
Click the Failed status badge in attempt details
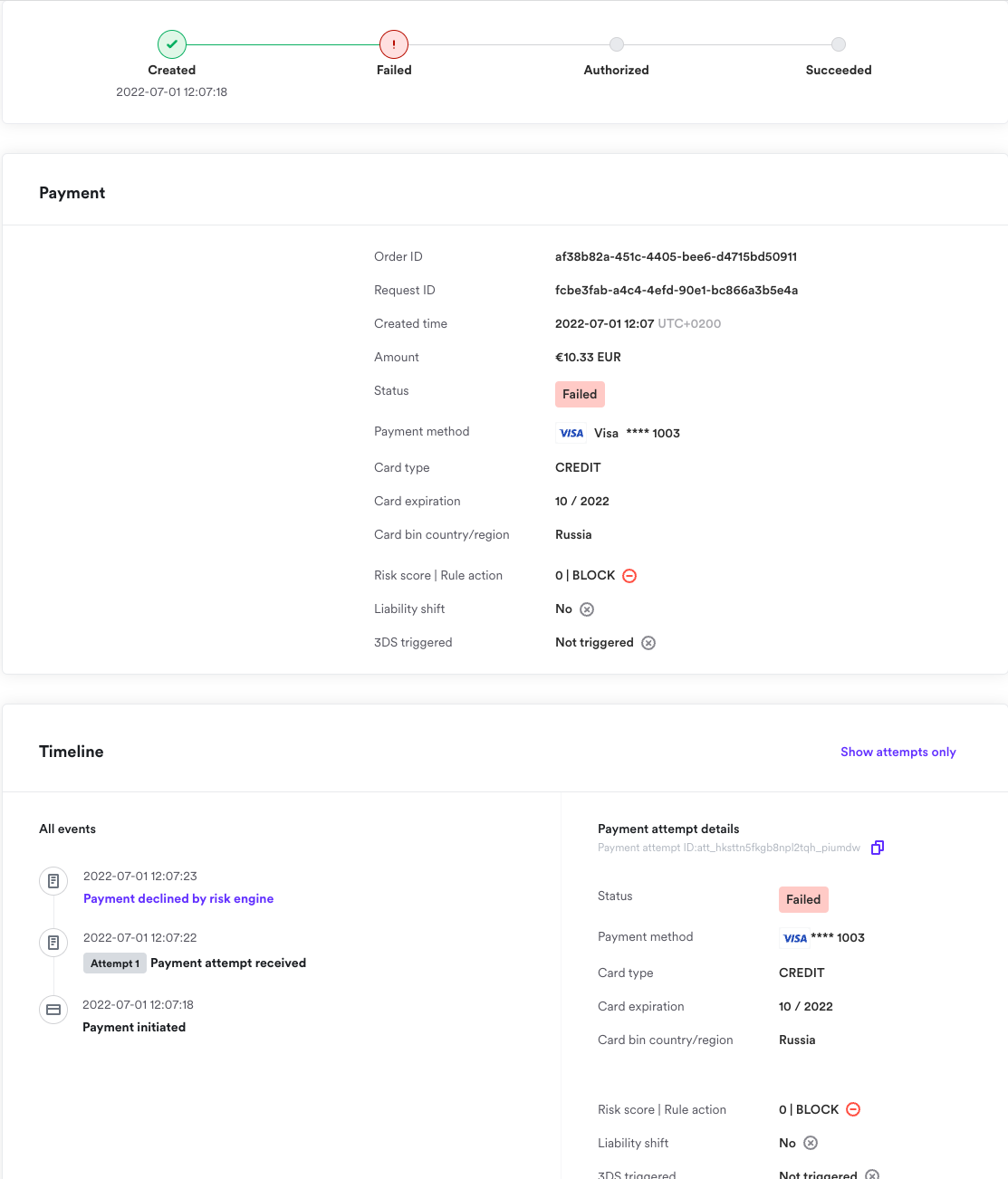coord(803,899)
